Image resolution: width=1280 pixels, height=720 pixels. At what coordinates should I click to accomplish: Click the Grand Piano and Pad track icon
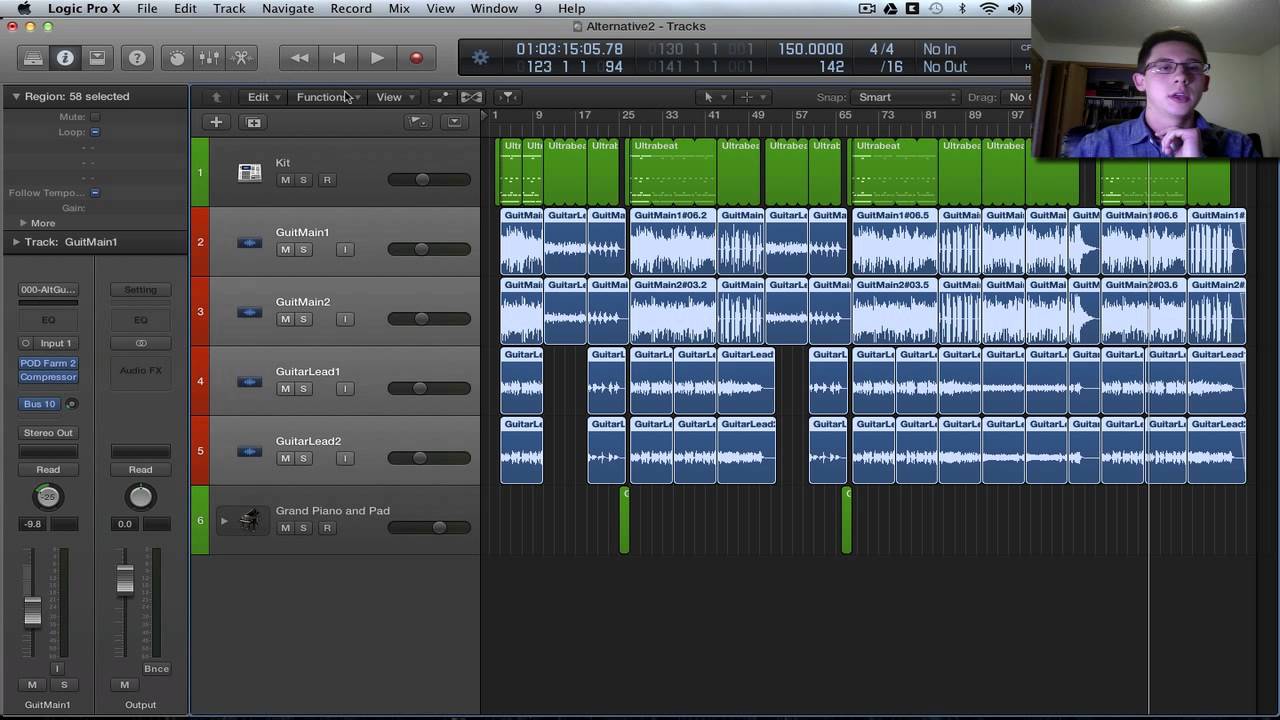pyautogui.click(x=249, y=520)
